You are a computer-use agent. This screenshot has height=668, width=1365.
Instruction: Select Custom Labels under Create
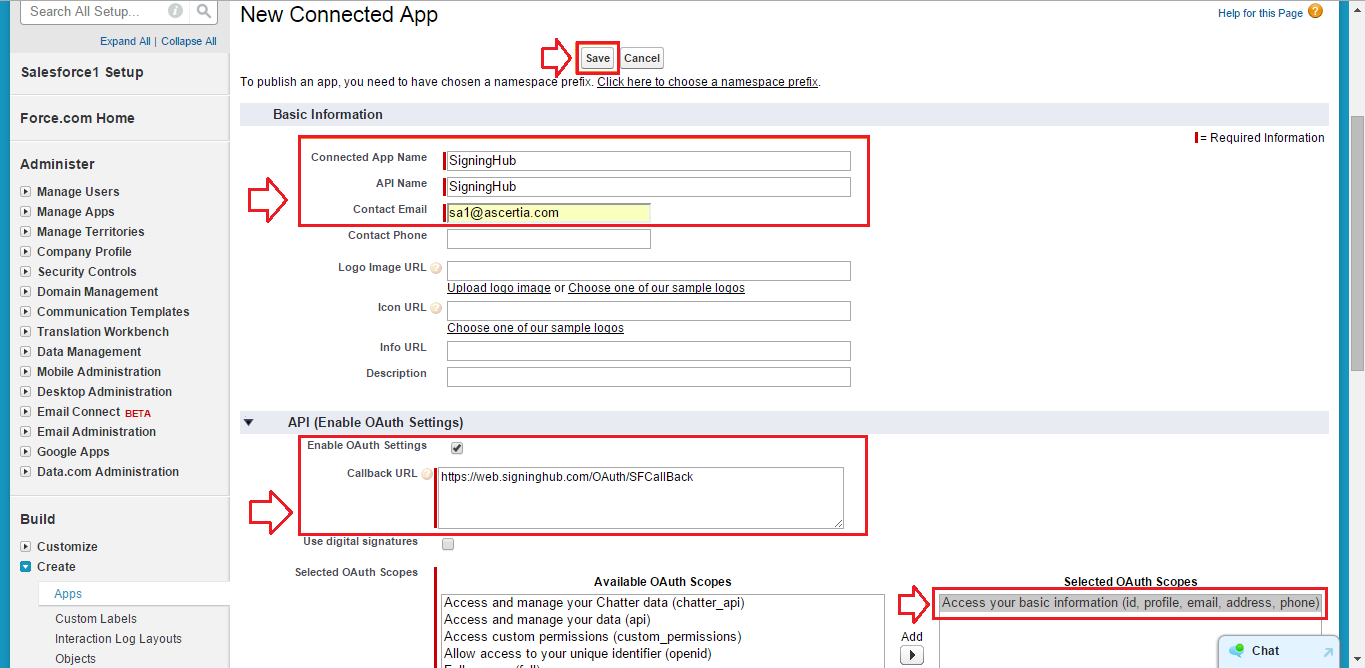[96, 619]
